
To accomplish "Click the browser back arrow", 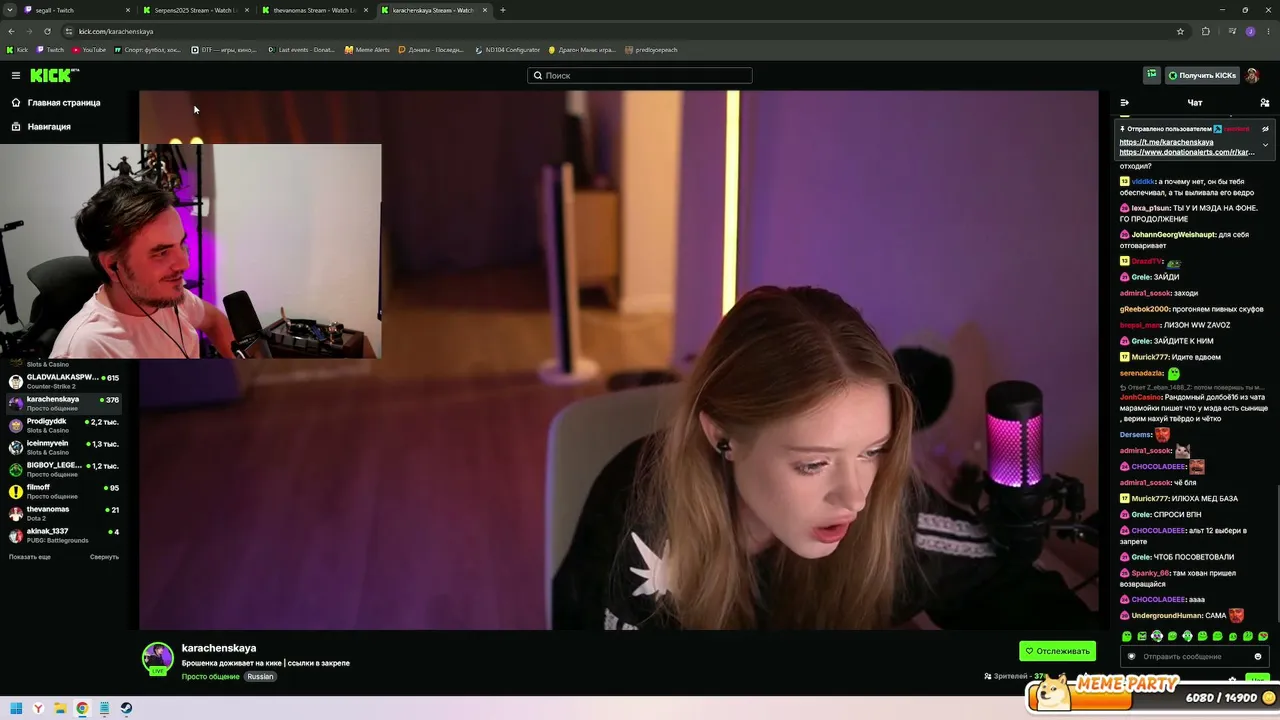I will pyautogui.click(x=11, y=31).
